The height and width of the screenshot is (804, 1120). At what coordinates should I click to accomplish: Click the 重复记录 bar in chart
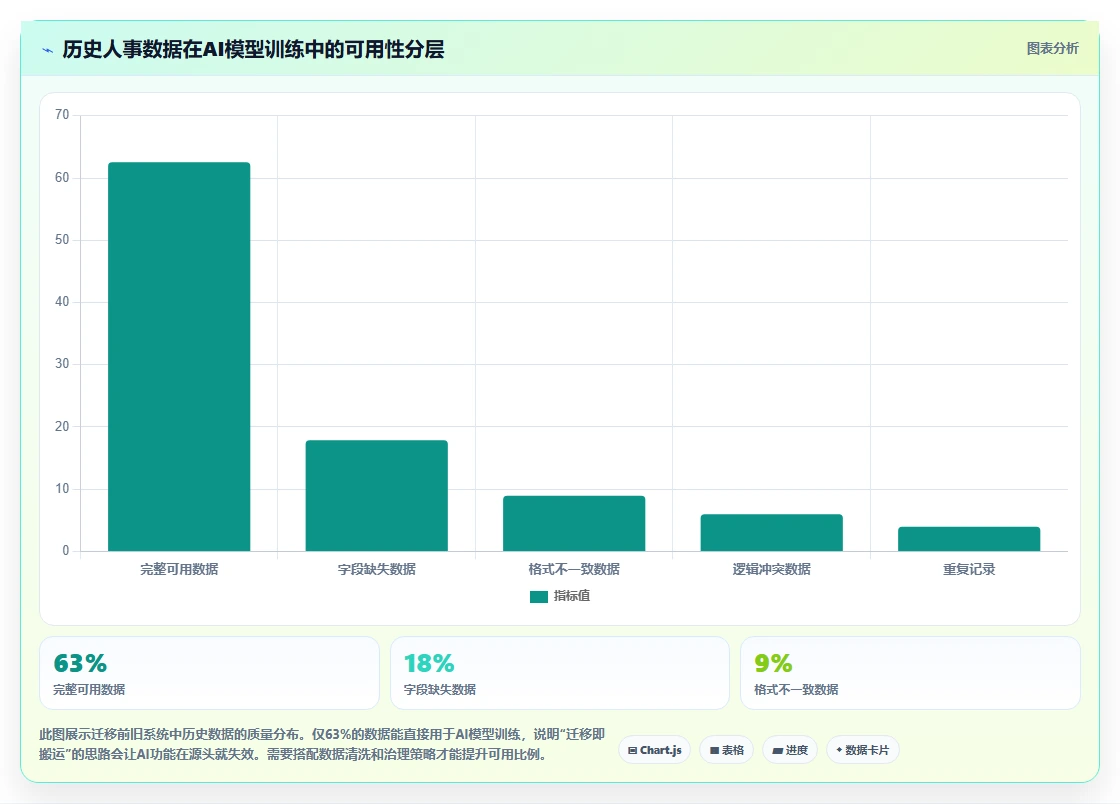tap(969, 539)
